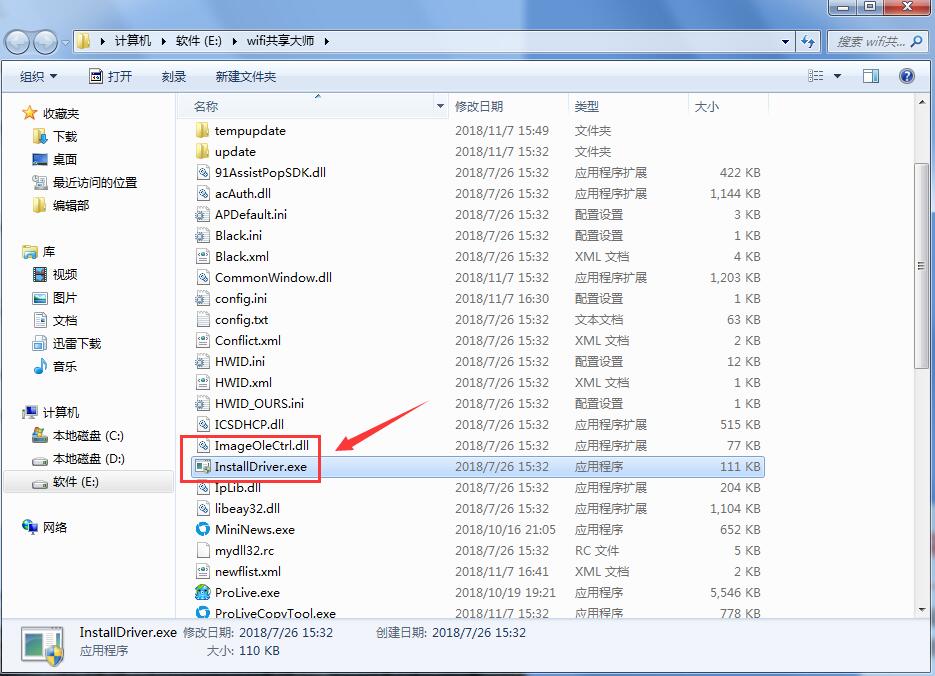Viewport: 935px width, 676px height.
Task: Click 计算机 in the address breadcrumb
Action: point(131,42)
